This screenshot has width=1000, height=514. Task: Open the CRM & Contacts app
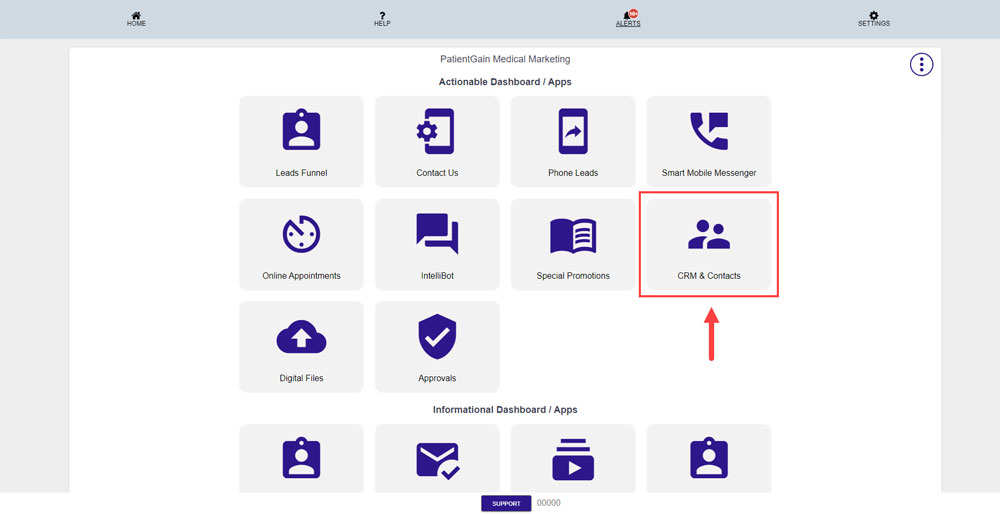tap(709, 244)
